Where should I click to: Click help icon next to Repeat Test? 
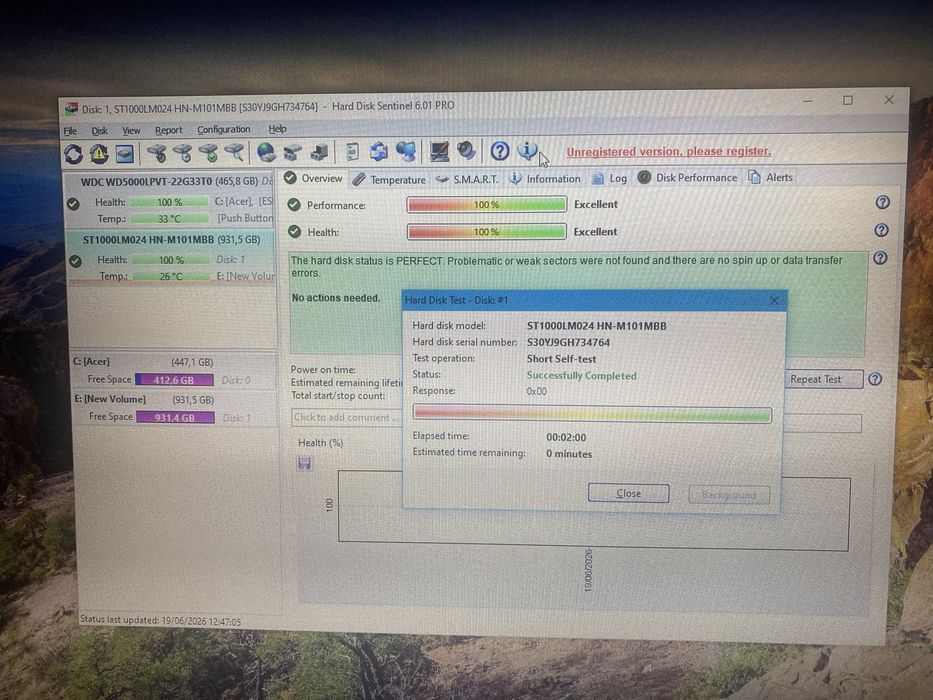874,379
